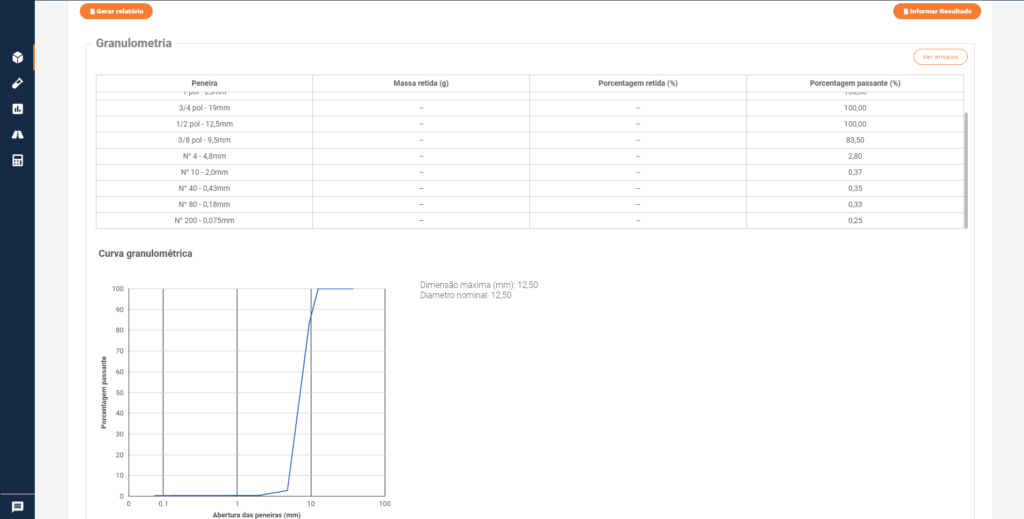Click the 83,50 passing percentage cell
The width and height of the screenshot is (1024, 519).
[x=855, y=140]
